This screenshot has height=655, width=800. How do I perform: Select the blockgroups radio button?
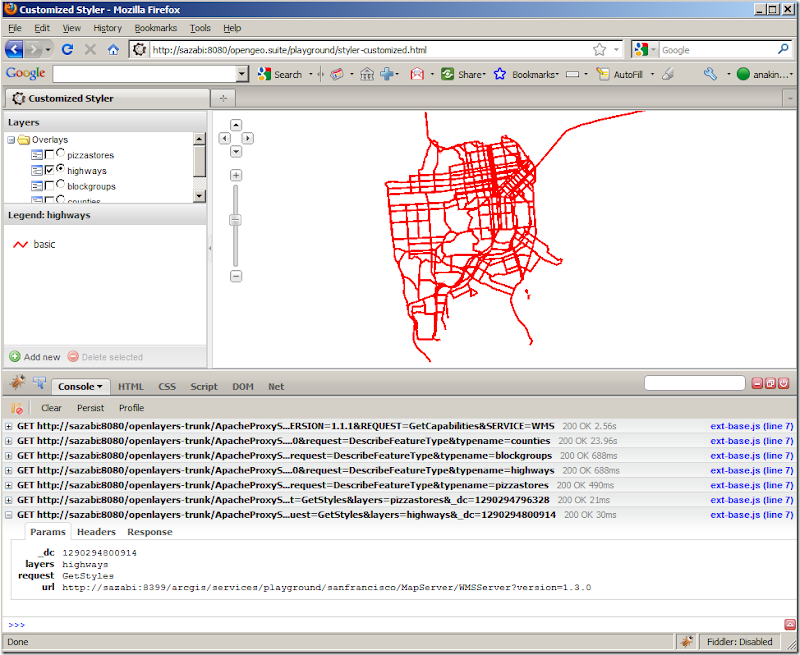coord(60,184)
